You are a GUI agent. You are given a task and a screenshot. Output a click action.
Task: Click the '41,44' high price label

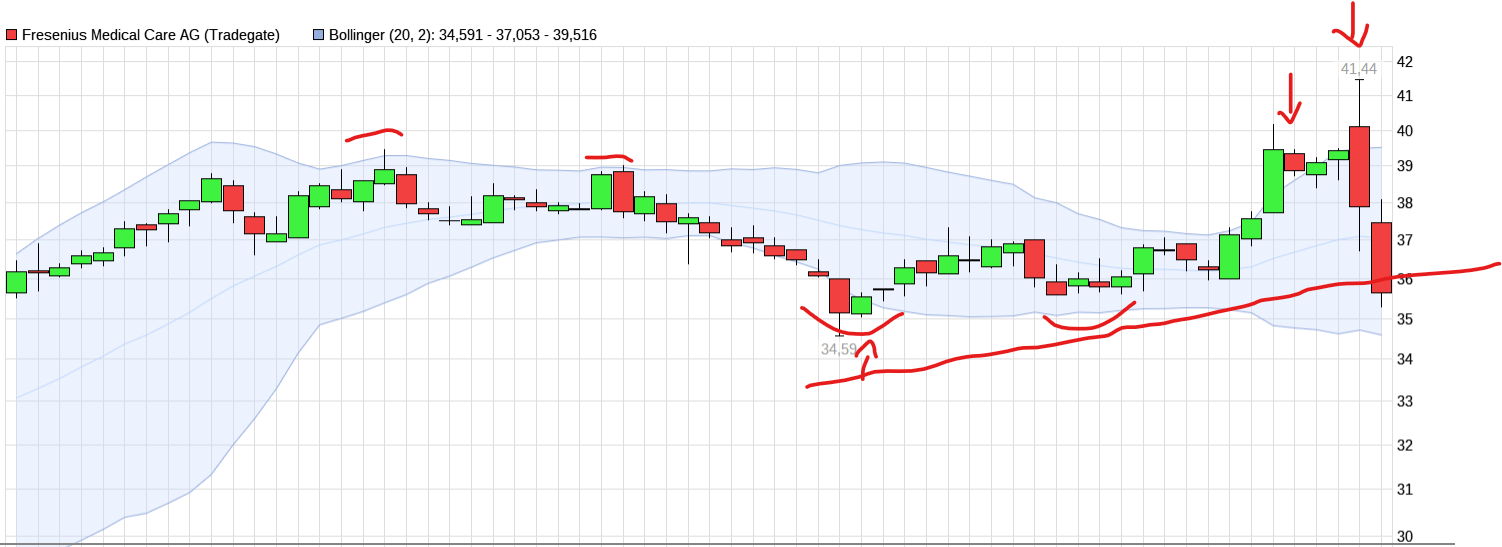(1359, 69)
